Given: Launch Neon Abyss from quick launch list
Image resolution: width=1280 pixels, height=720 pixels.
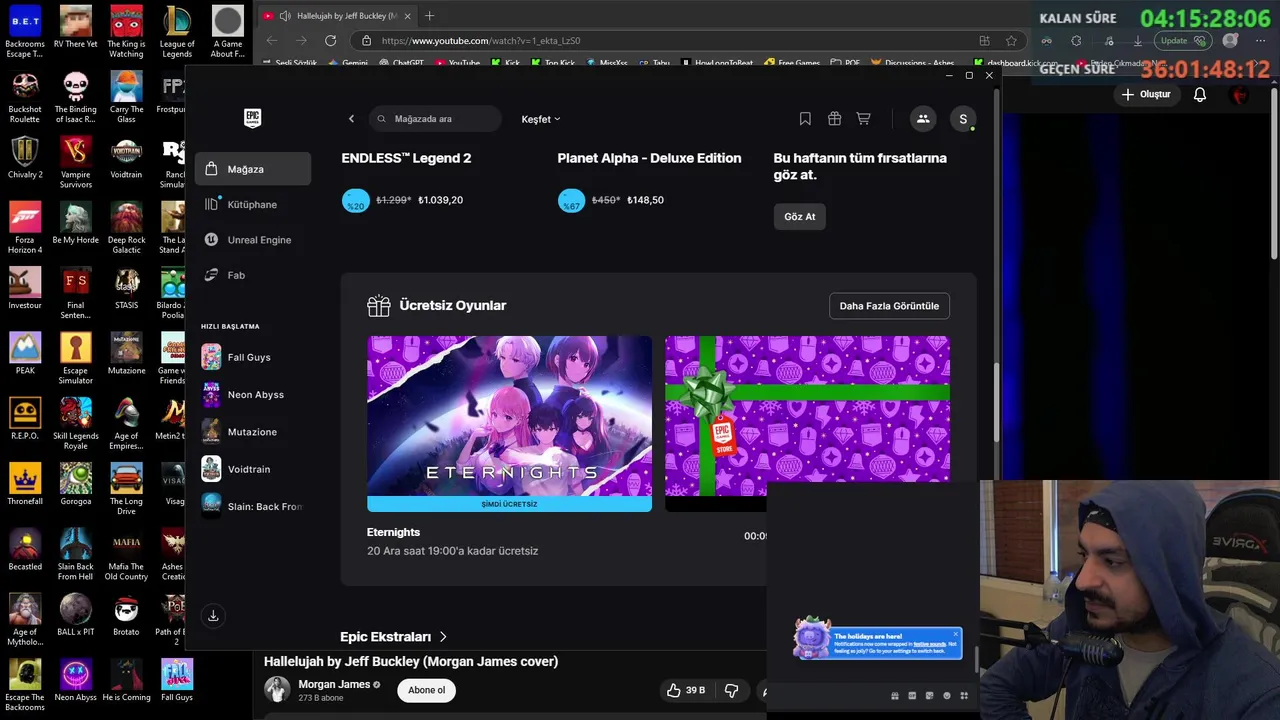Looking at the screenshot, I should point(253,395).
